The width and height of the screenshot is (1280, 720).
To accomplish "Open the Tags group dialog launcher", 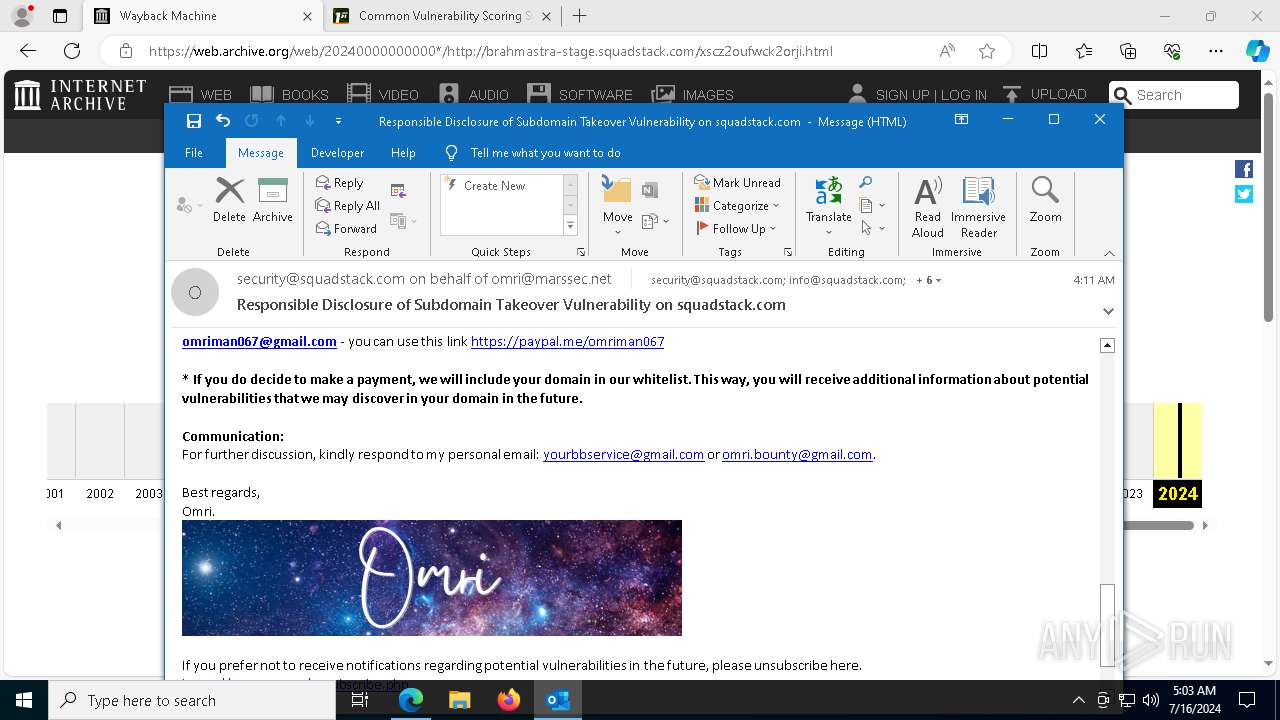I will pos(787,252).
